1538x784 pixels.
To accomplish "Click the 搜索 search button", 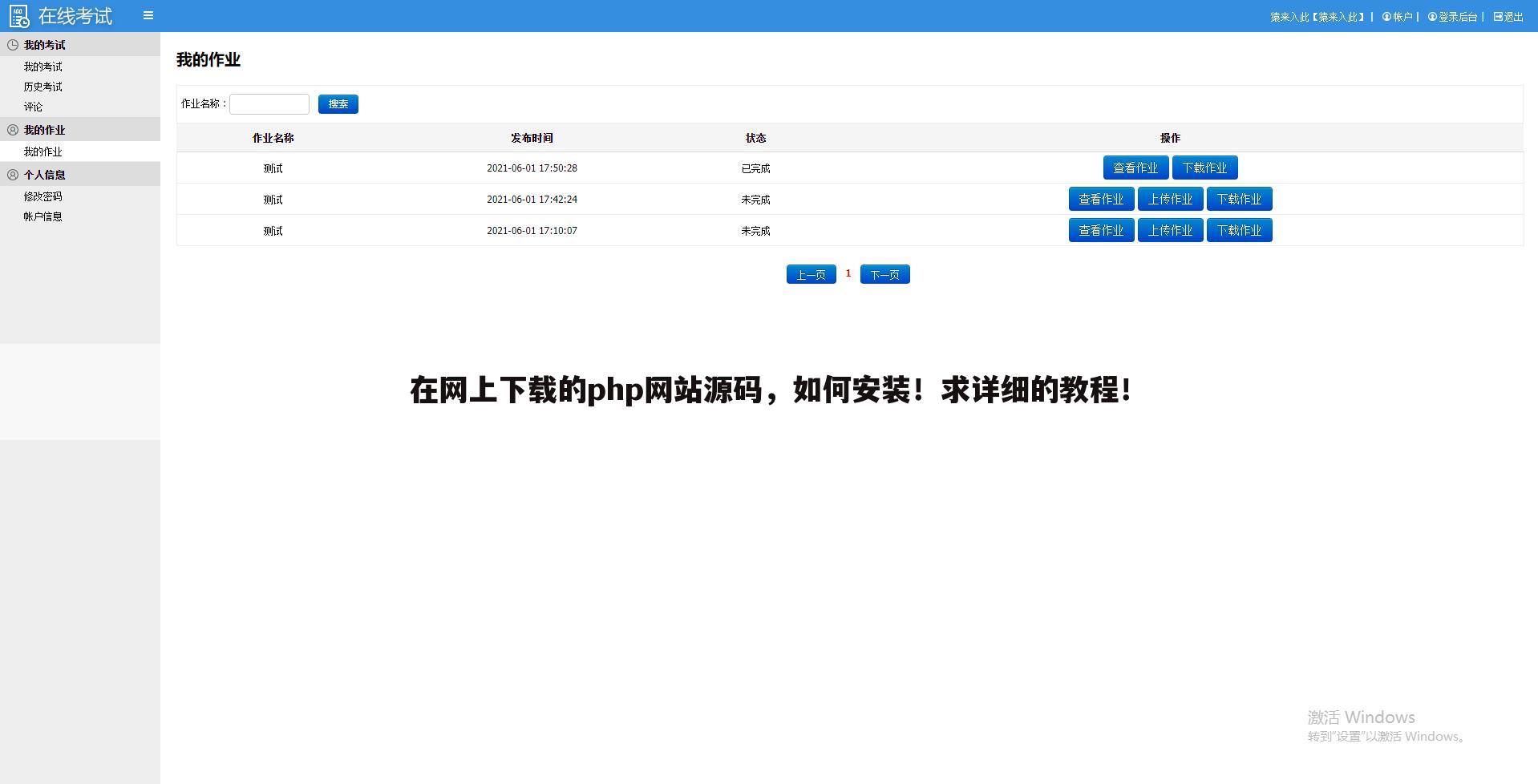I will [x=338, y=104].
